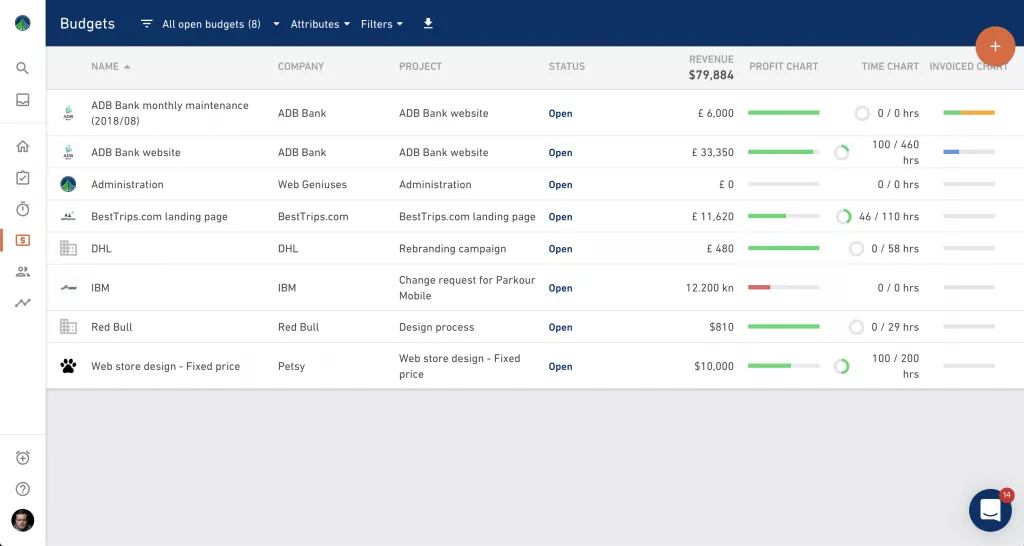This screenshot has width=1024, height=546.
Task: Click the building icon in the DHL row
Action: (x=68, y=248)
